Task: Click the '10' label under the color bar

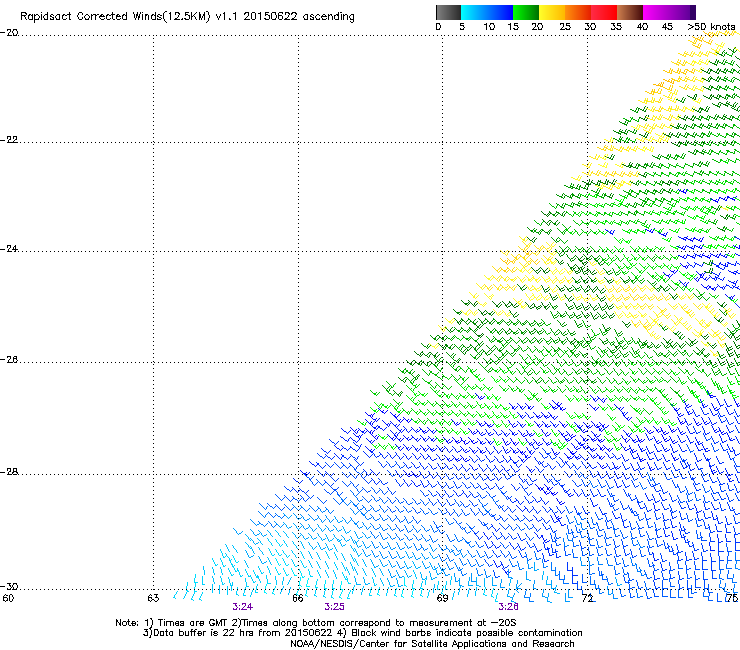Action: point(489,27)
